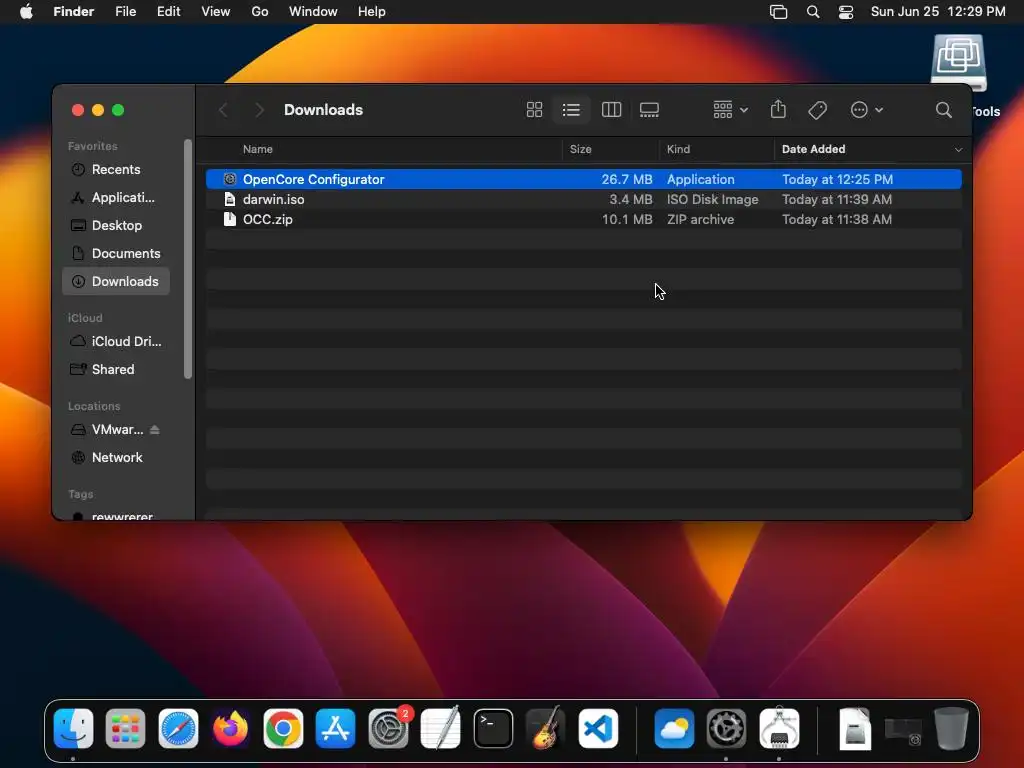This screenshot has width=1024, height=768.
Task: Select the OpenCore Configurator file row
Action: (583, 179)
